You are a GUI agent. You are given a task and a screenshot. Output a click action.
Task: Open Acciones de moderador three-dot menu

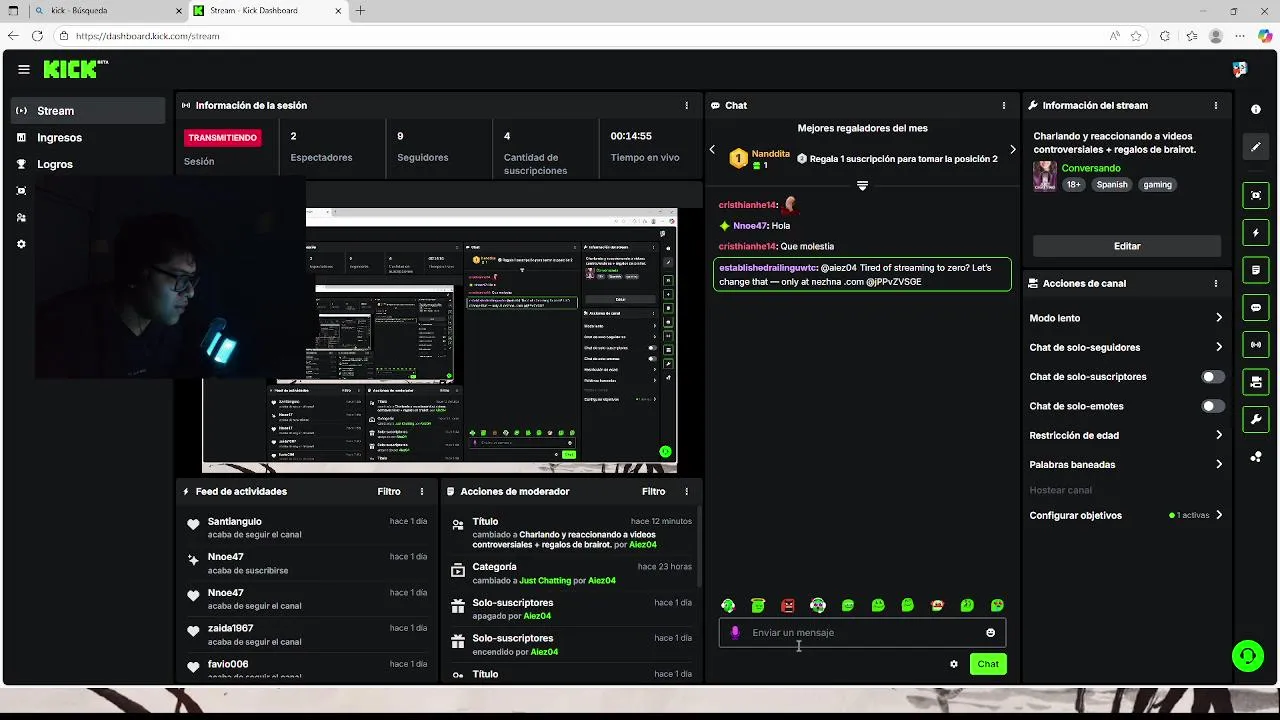(686, 492)
